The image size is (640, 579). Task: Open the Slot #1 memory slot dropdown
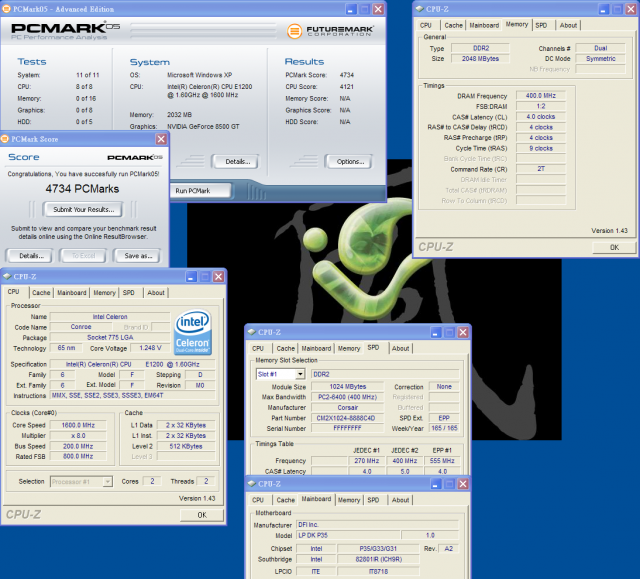coord(300,374)
